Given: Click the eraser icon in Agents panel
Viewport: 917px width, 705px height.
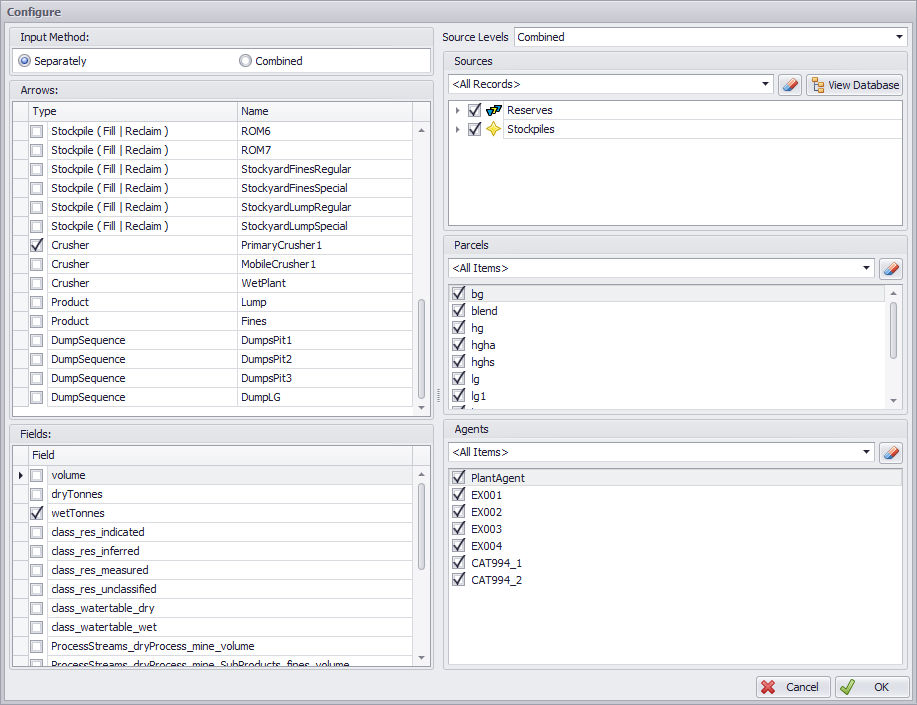Looking at the screenshot, I should click(x=890, y=453).
